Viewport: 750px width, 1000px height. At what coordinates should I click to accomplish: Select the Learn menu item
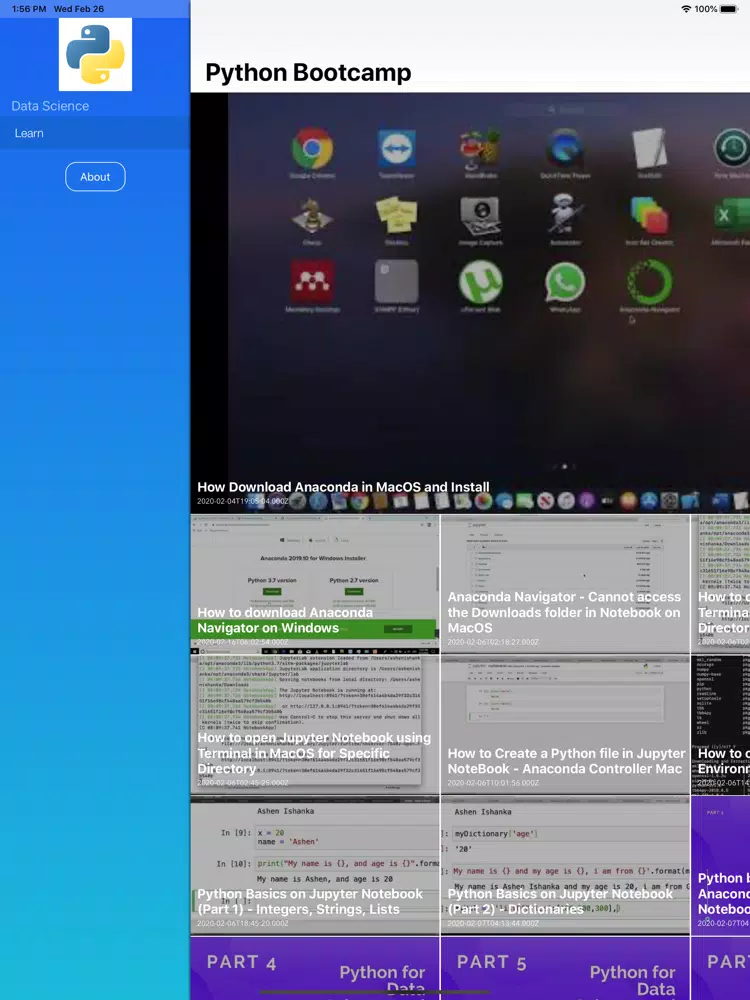(x=95, y=133)
